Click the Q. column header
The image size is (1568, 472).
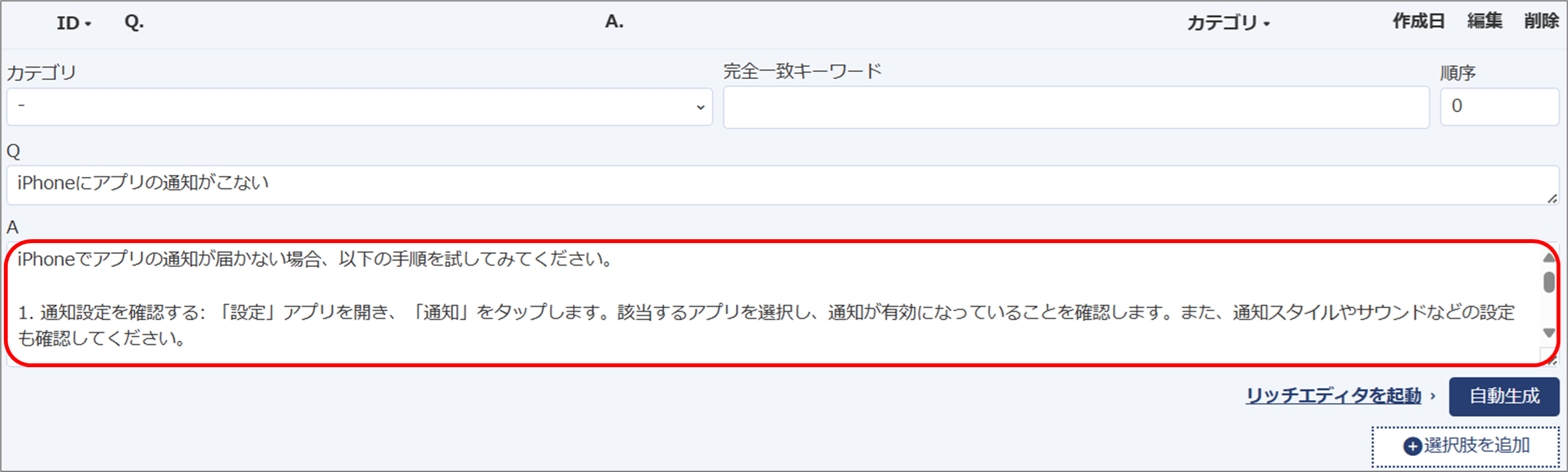click(x=134, y=23)
